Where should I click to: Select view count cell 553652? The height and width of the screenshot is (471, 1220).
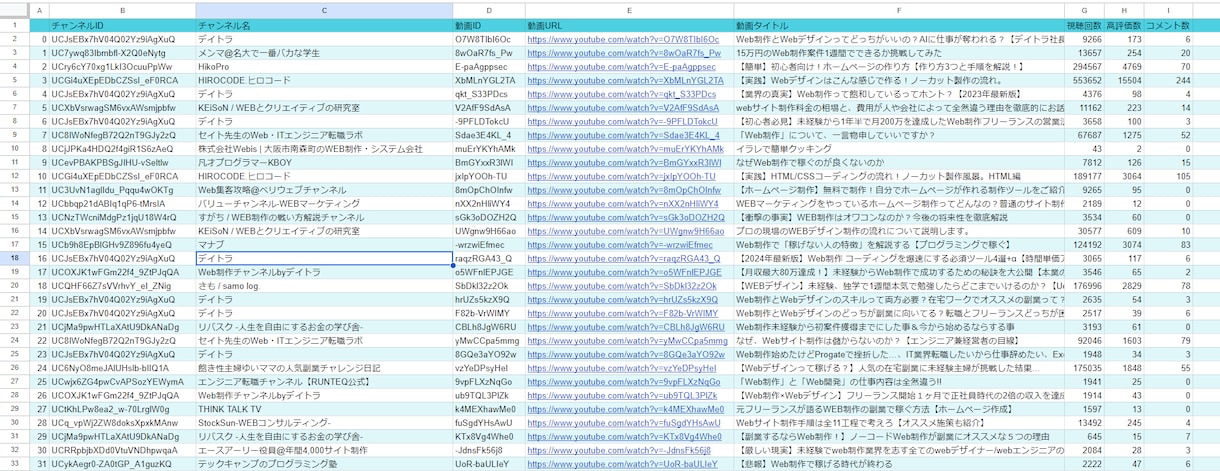1085,80
